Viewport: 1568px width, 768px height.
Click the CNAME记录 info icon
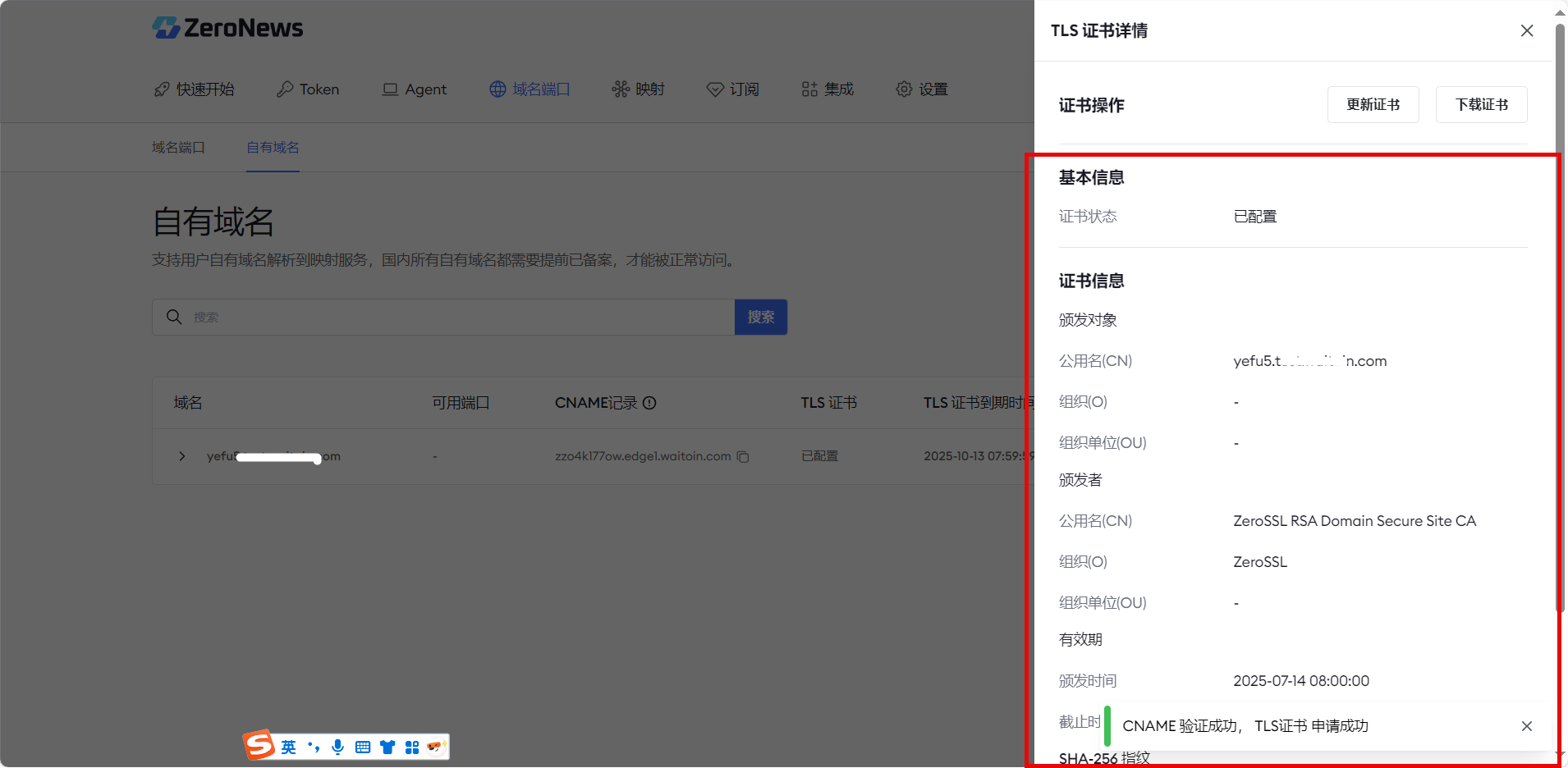pyautogui.click(x=649, y=403)
